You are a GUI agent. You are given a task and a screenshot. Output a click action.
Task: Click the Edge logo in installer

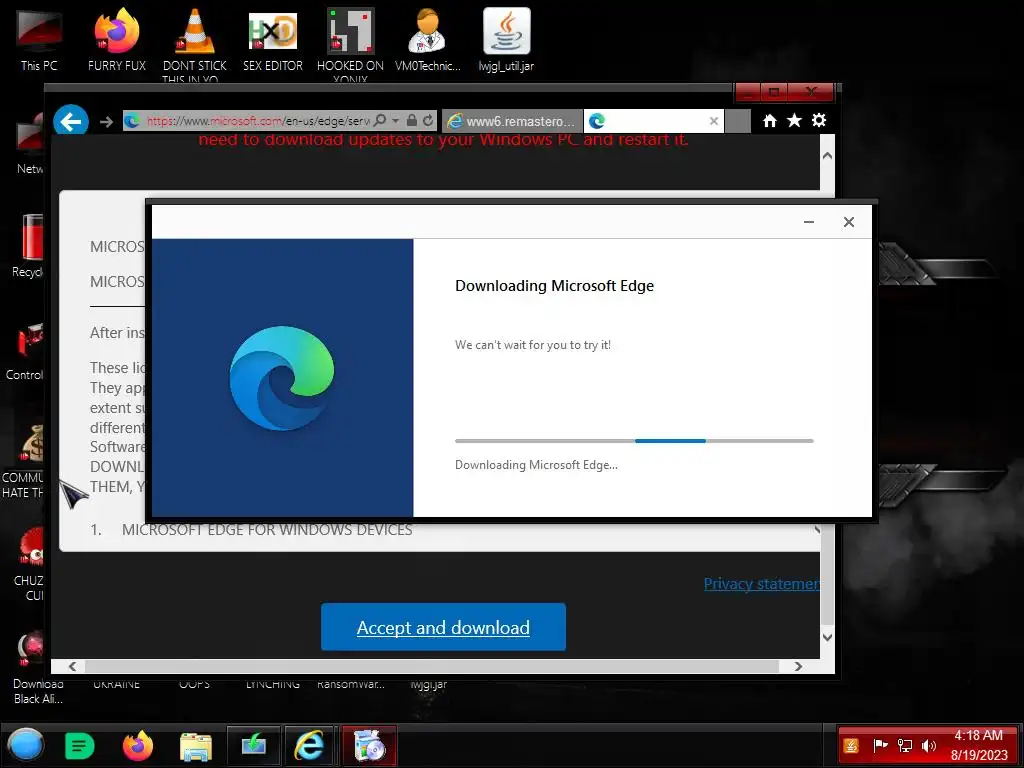coord(281,378)
